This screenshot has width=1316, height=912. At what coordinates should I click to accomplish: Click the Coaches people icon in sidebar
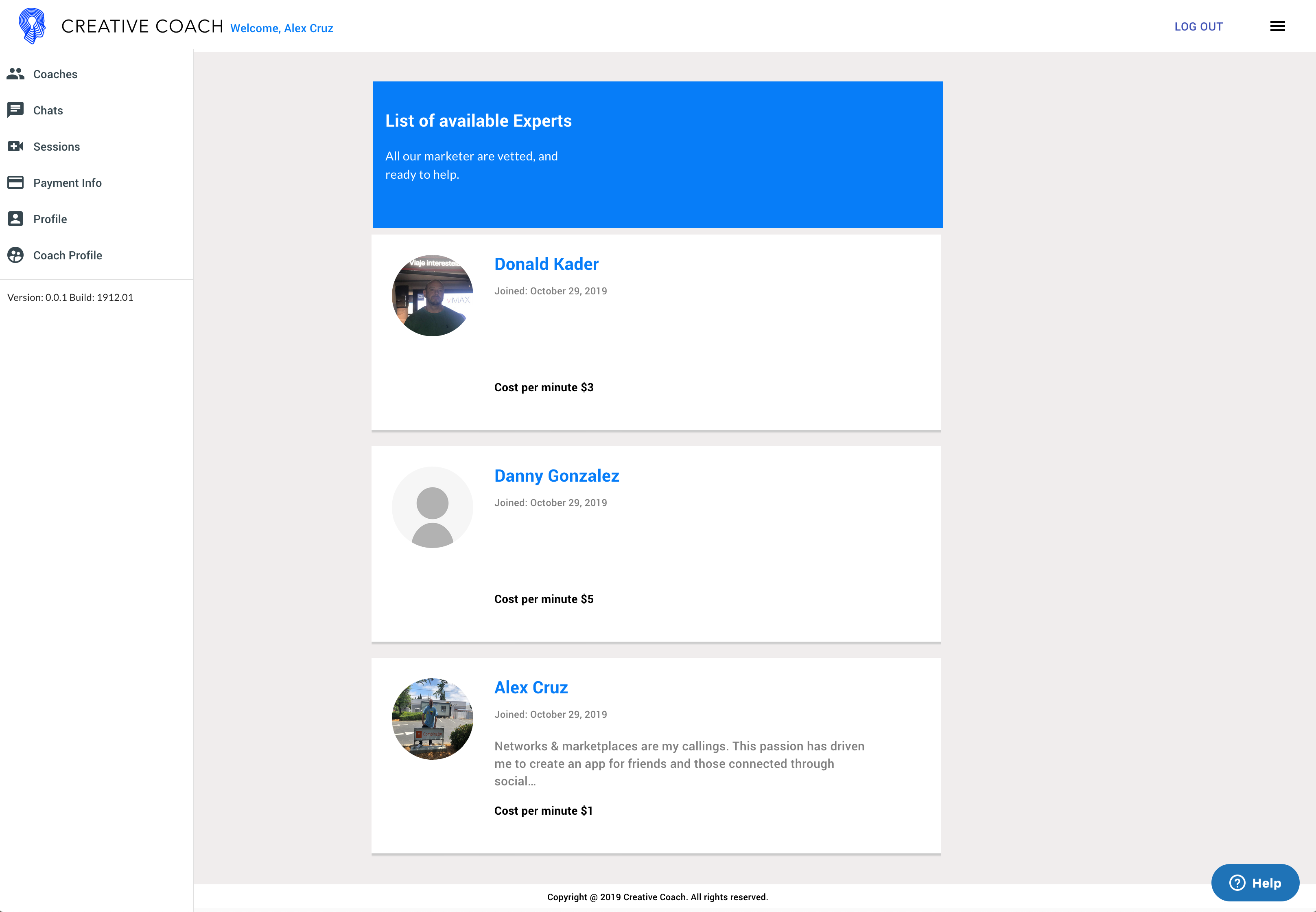pyautogui.click(x=15, y=74)
